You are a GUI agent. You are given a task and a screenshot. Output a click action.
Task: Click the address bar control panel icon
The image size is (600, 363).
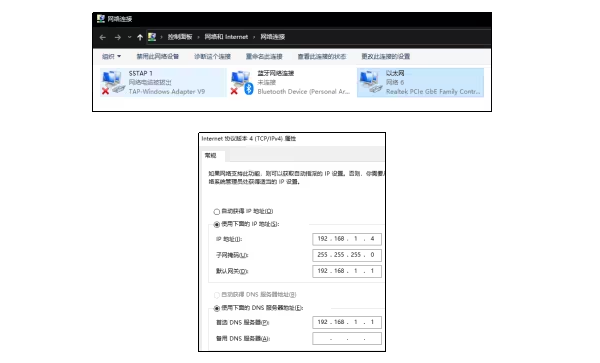(152, 37)
